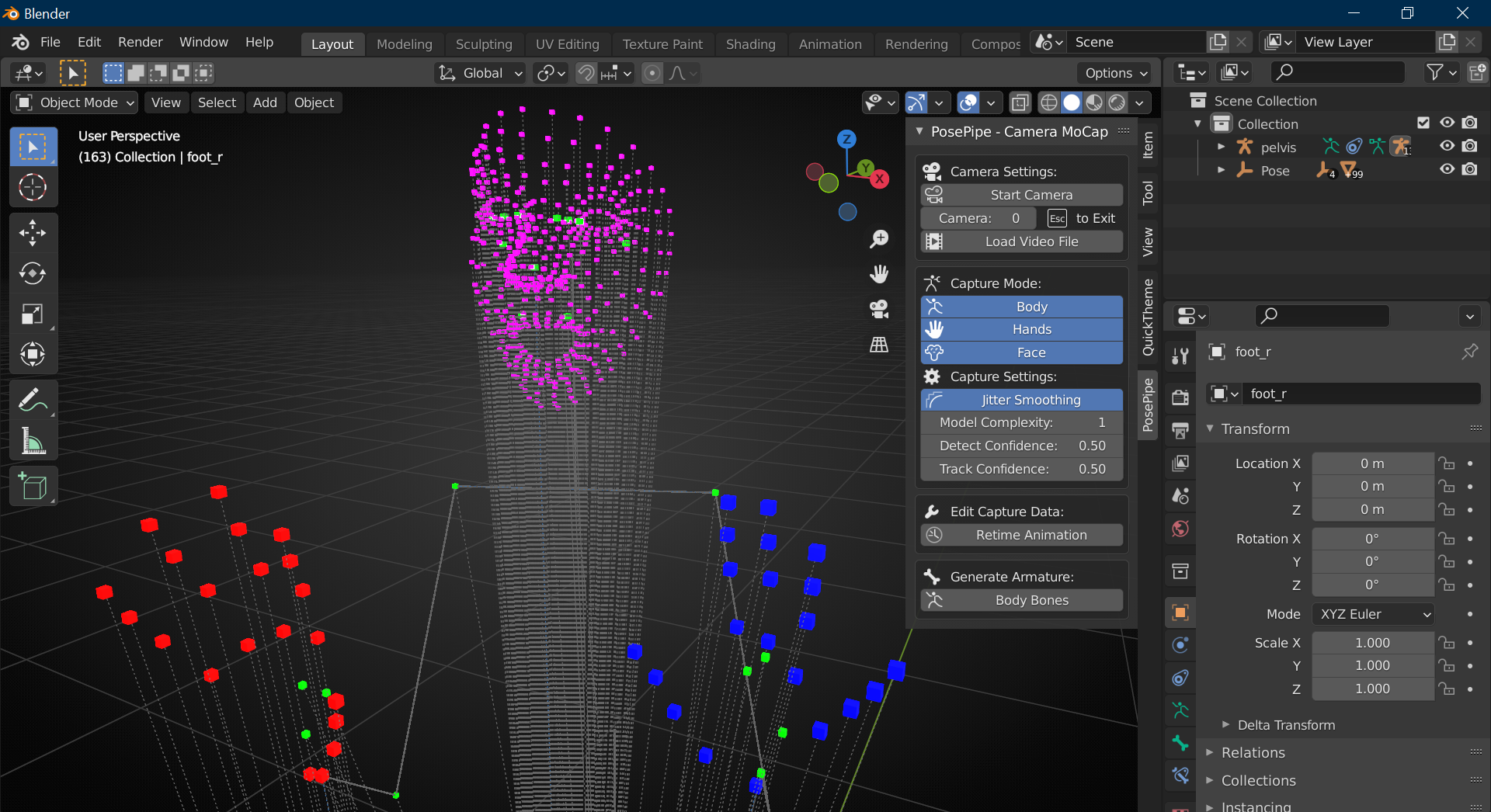Click the Location X value field

[1373, 463]
